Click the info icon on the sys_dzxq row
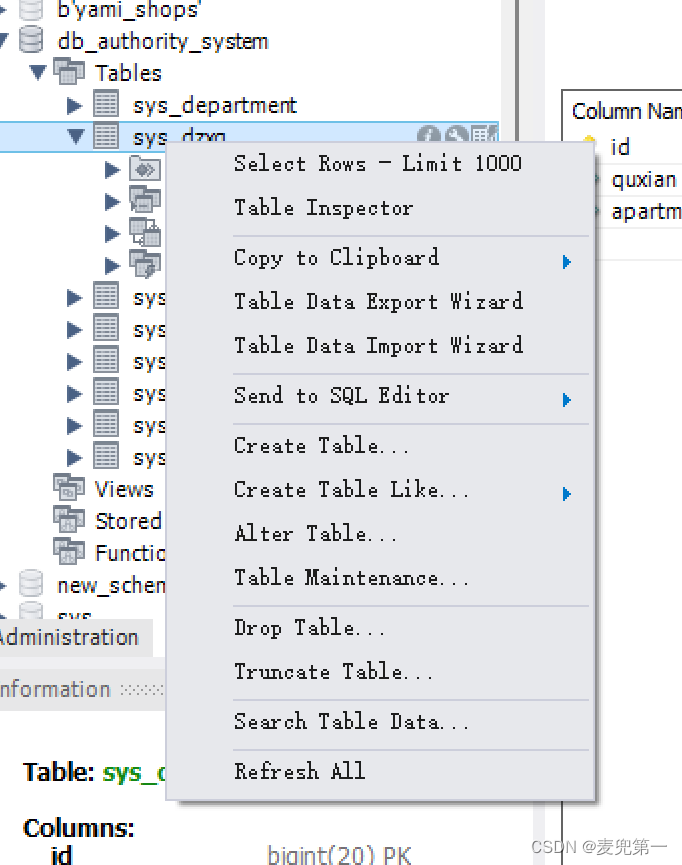This screenshot has width=682, height=865. click(428, 134)
